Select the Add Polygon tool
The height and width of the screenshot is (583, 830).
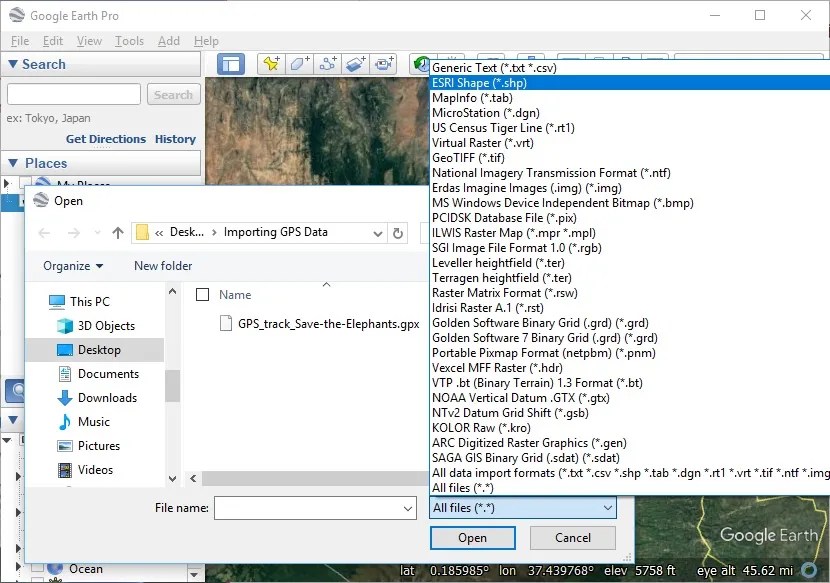pos(300,63)
